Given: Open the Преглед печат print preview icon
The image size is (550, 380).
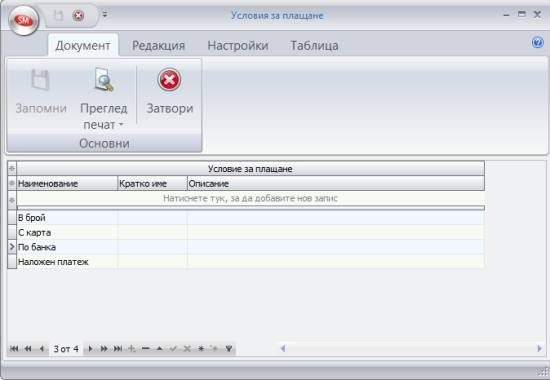Looking at the screenshot, I should [x=104, y=80].
